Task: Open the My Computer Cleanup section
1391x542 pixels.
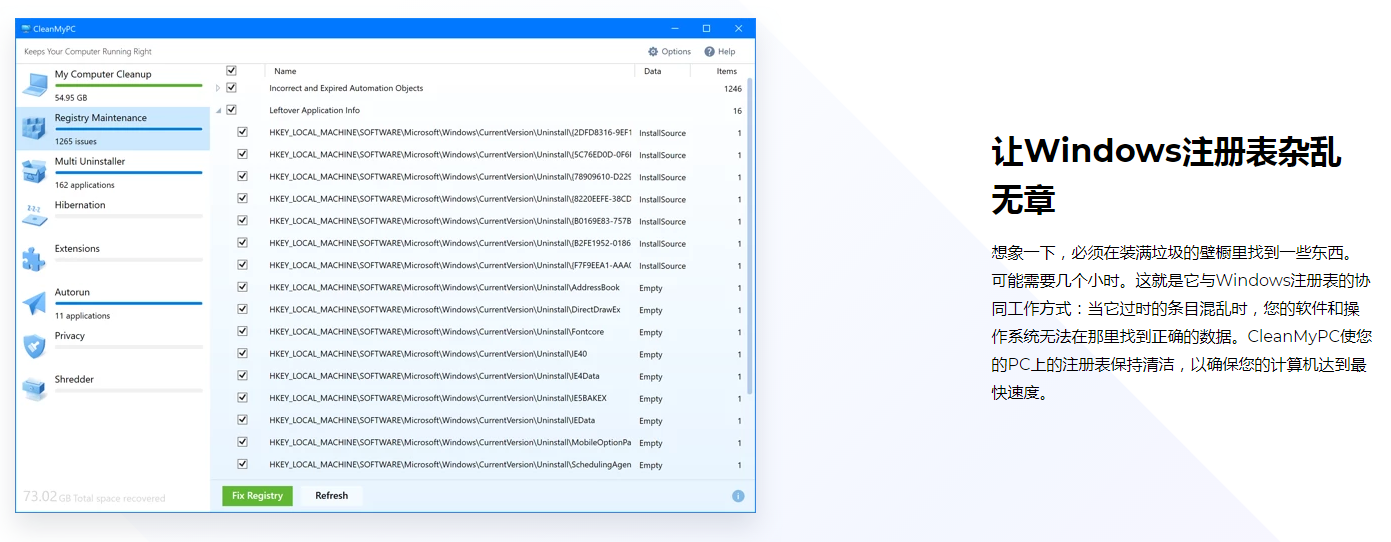Action: tap(113, 84)
